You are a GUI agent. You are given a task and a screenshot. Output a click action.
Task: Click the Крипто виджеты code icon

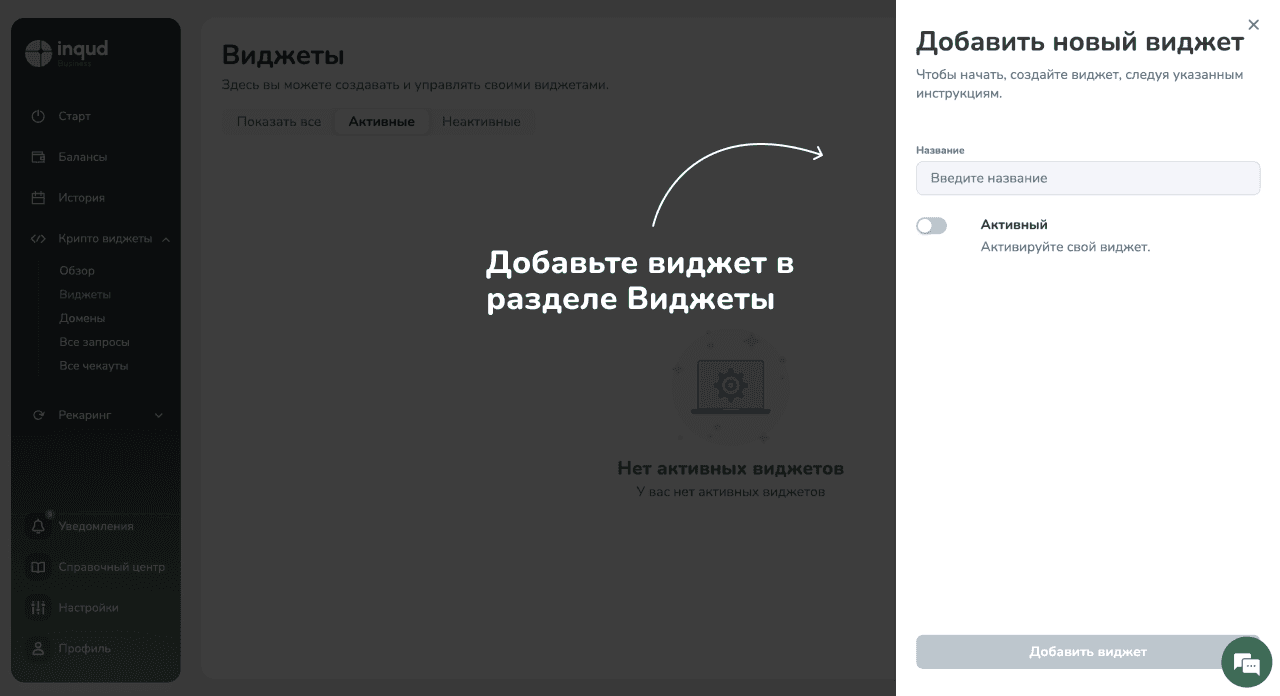[38, 239]
